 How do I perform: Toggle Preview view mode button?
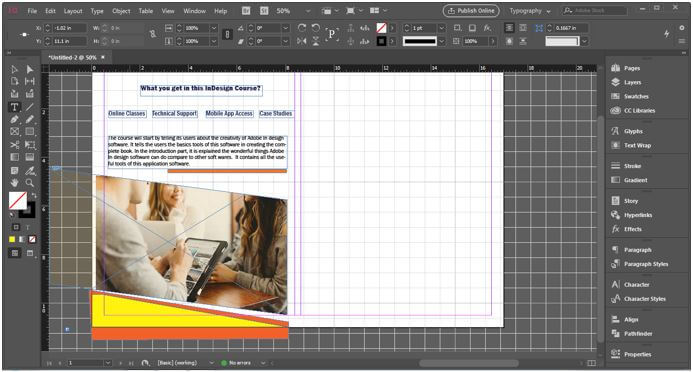pos(30,253)
